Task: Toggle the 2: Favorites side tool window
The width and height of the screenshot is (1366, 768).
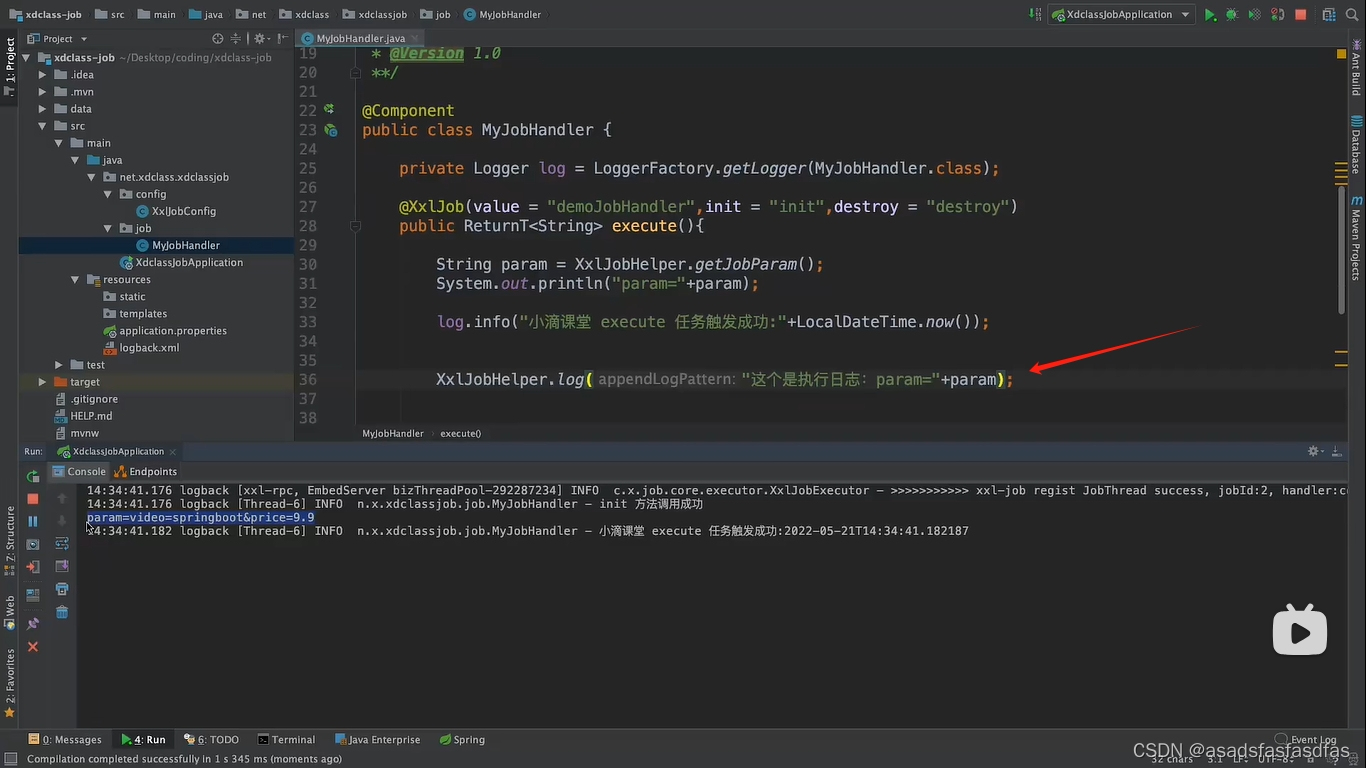Action: [x=10, y=683]
